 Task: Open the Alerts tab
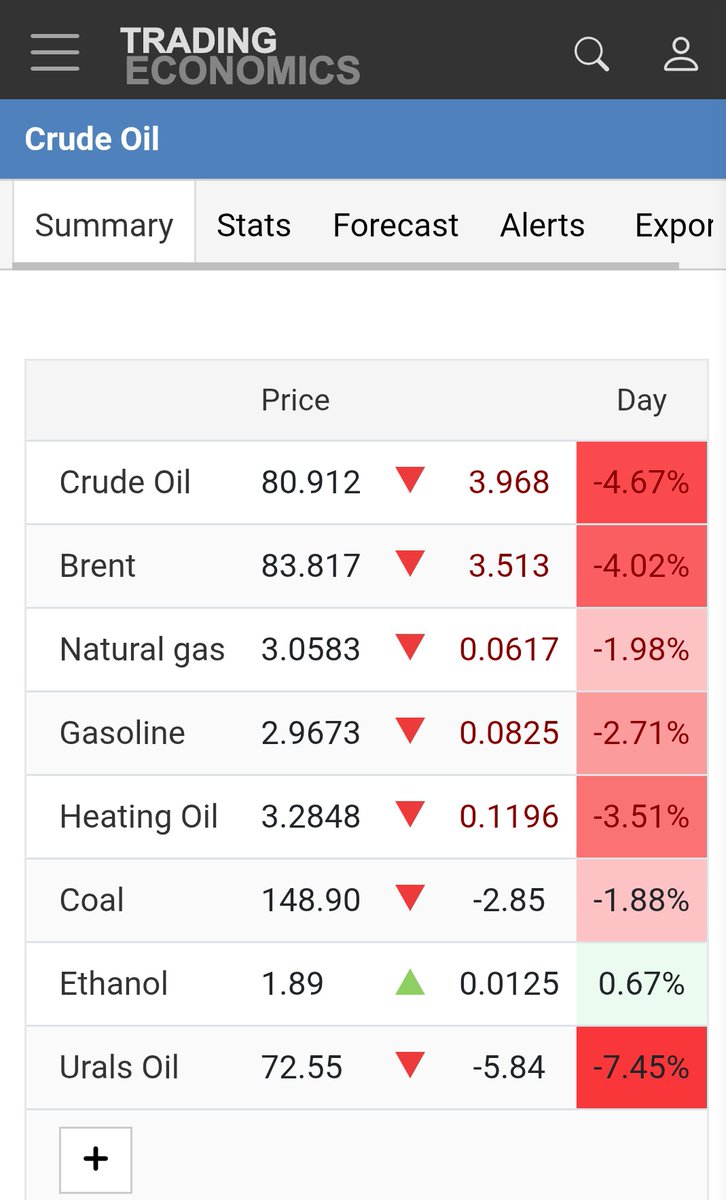(x=543, y=225)
